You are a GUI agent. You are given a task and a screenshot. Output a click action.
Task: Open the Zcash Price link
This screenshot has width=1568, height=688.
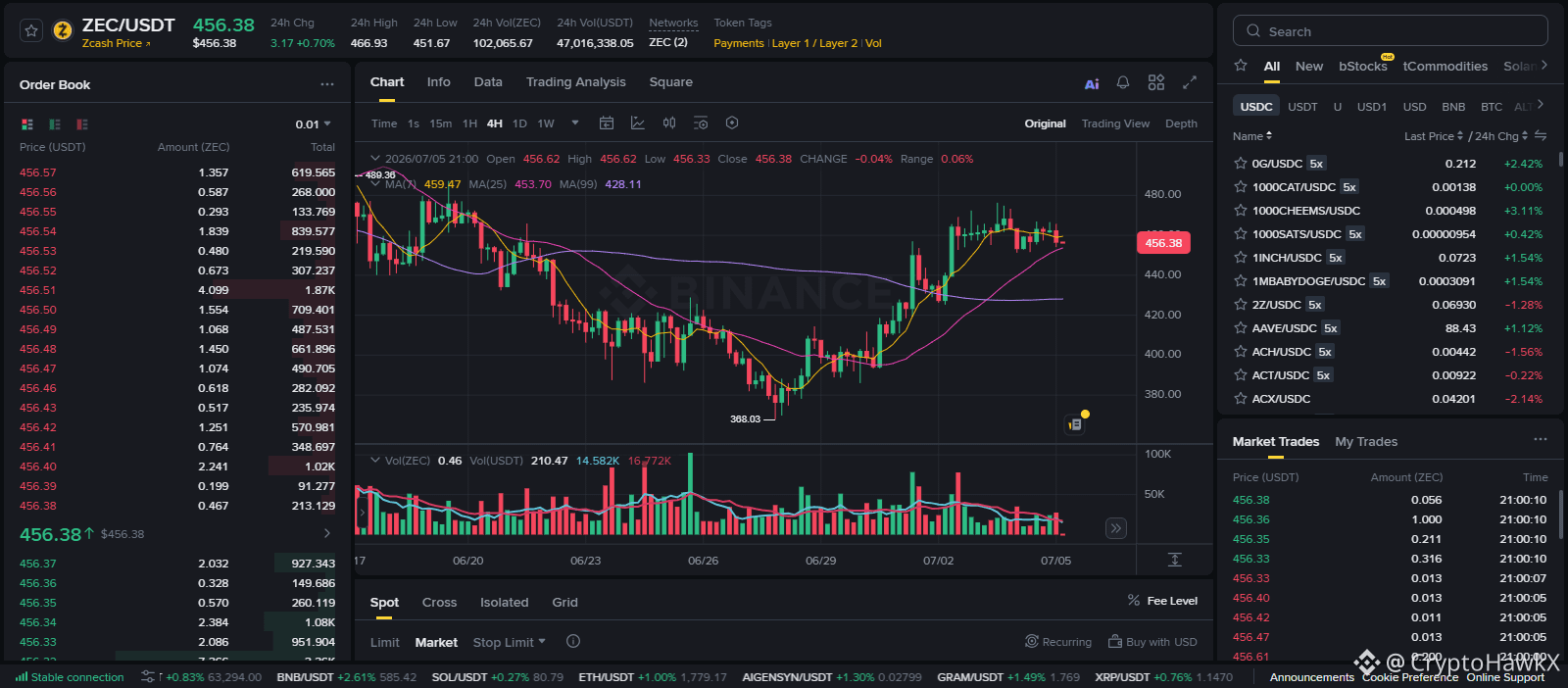(116, 43)
